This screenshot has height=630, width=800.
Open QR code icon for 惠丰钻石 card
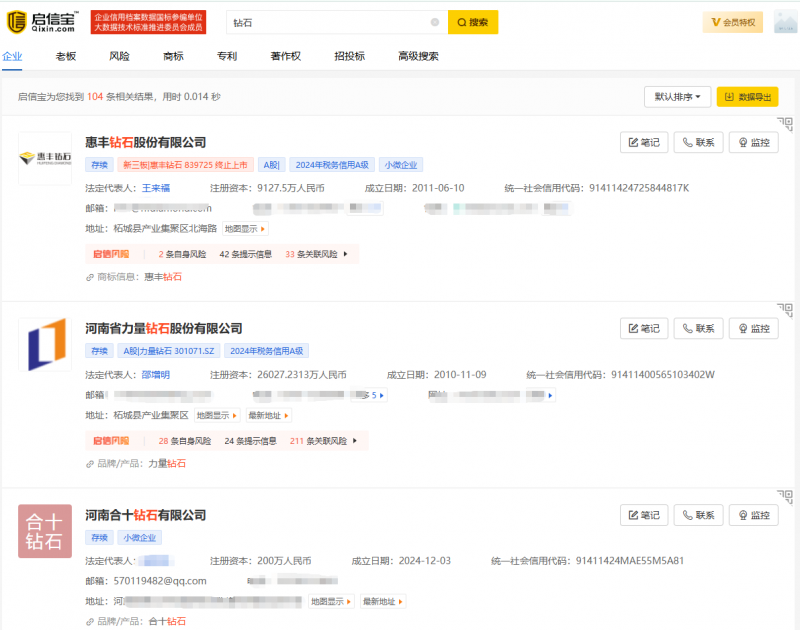coord(786,124)
